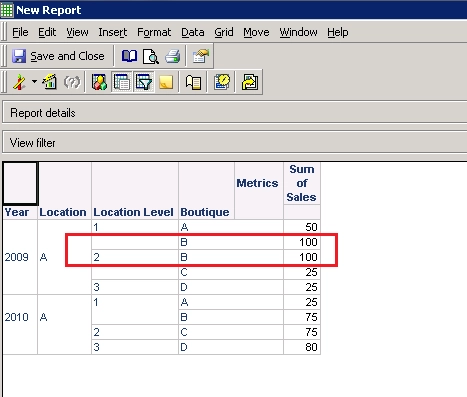Click the New Report window grid icon
The height and width of the screenshot is (397, 467).
7,10
